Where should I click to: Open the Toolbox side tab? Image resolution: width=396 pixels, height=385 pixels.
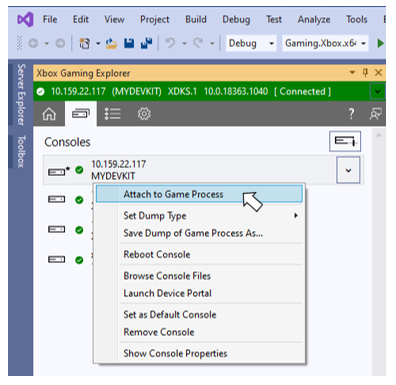click(x=21, y=151)
